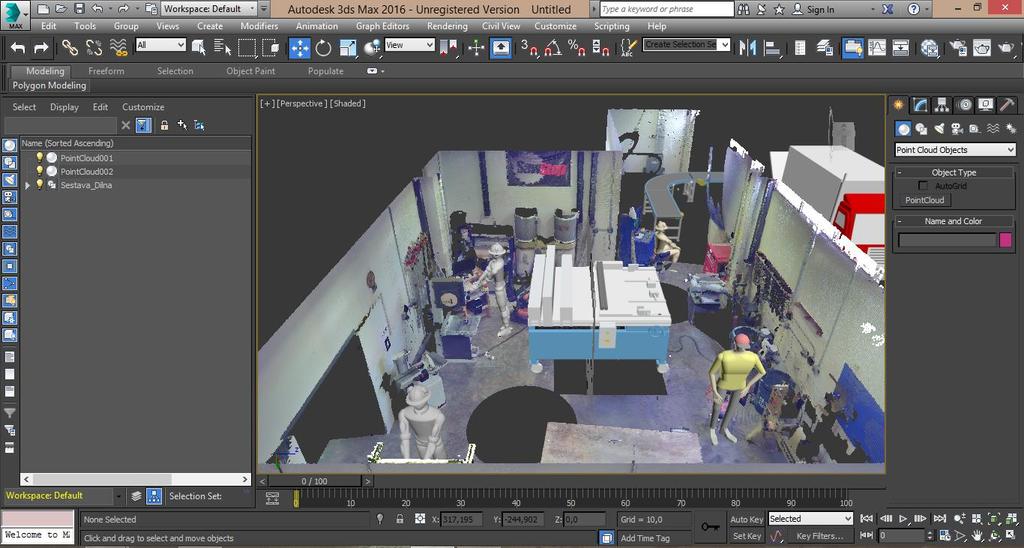Activate the Select and Move tool
1024x548 pixels.
click(x=300, y=48)
